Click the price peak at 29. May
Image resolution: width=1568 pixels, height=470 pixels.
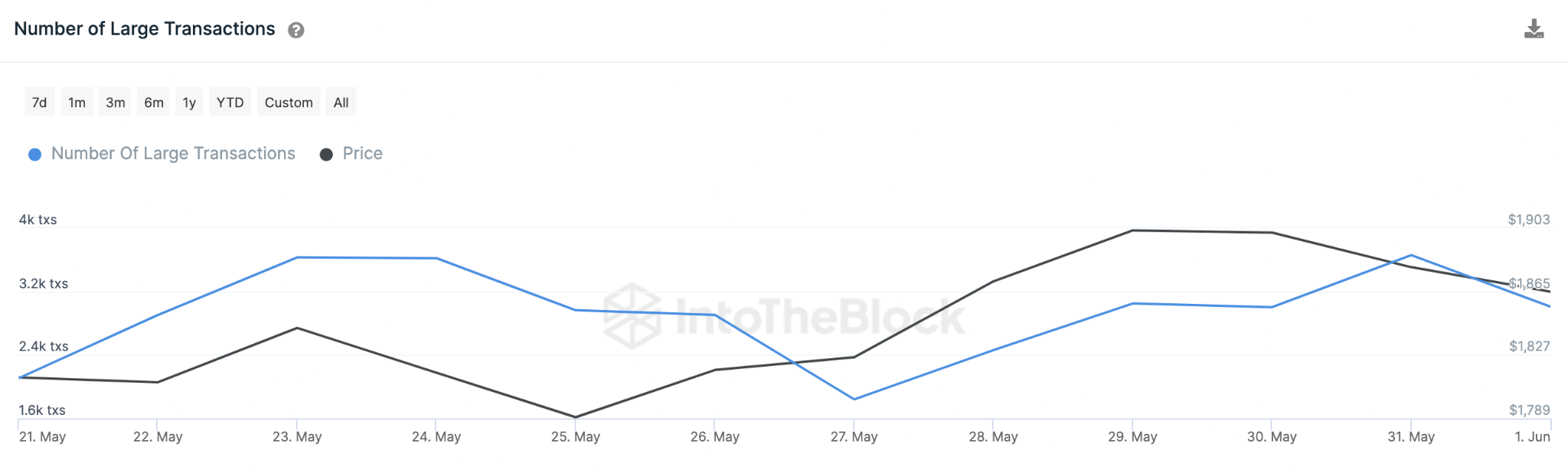coord(1132,230)
